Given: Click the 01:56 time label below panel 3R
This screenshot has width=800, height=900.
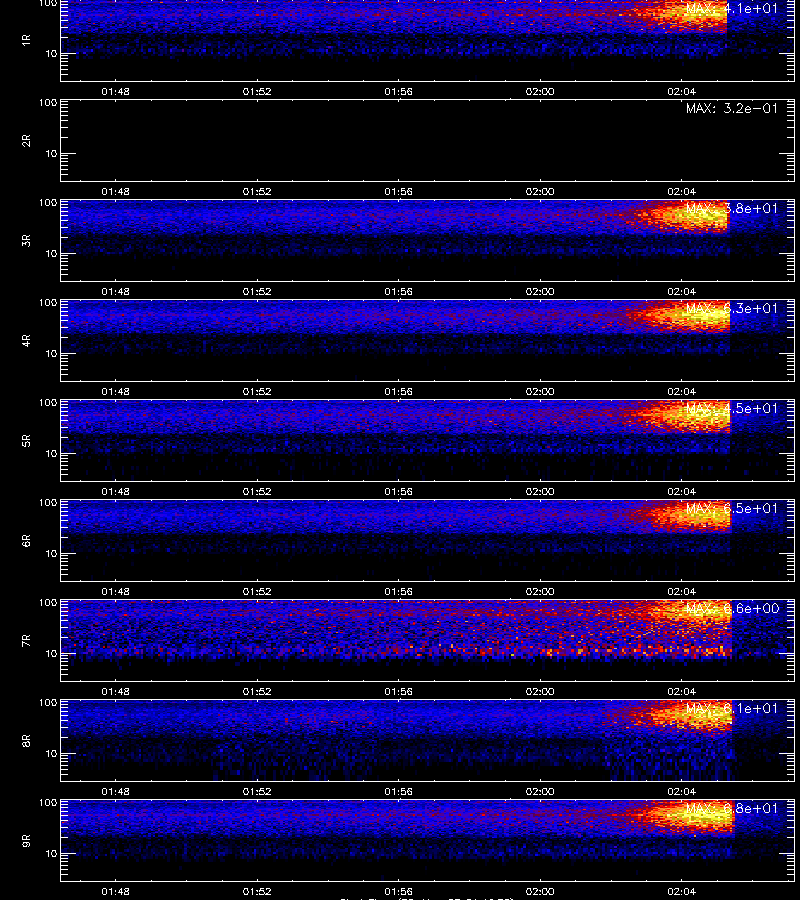Looking at the screenshot, I should point(398,292).
